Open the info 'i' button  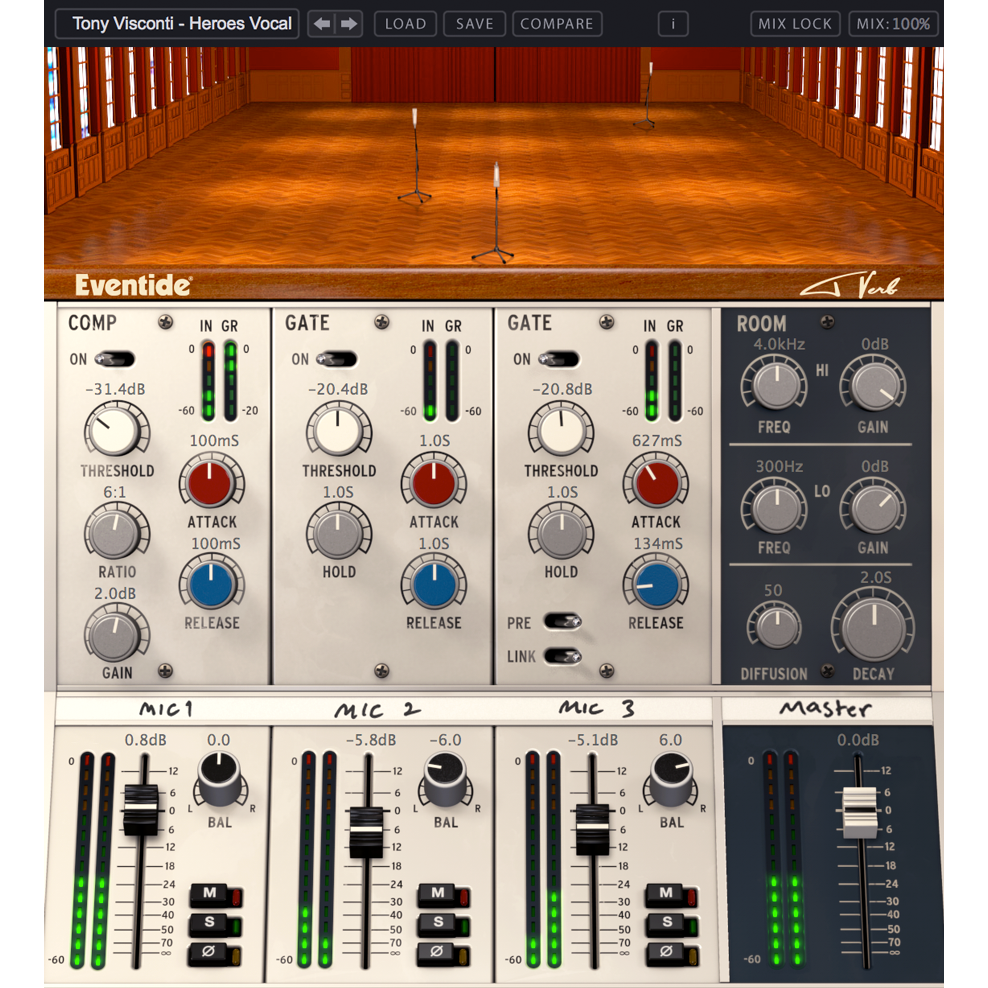coord(673,24)
